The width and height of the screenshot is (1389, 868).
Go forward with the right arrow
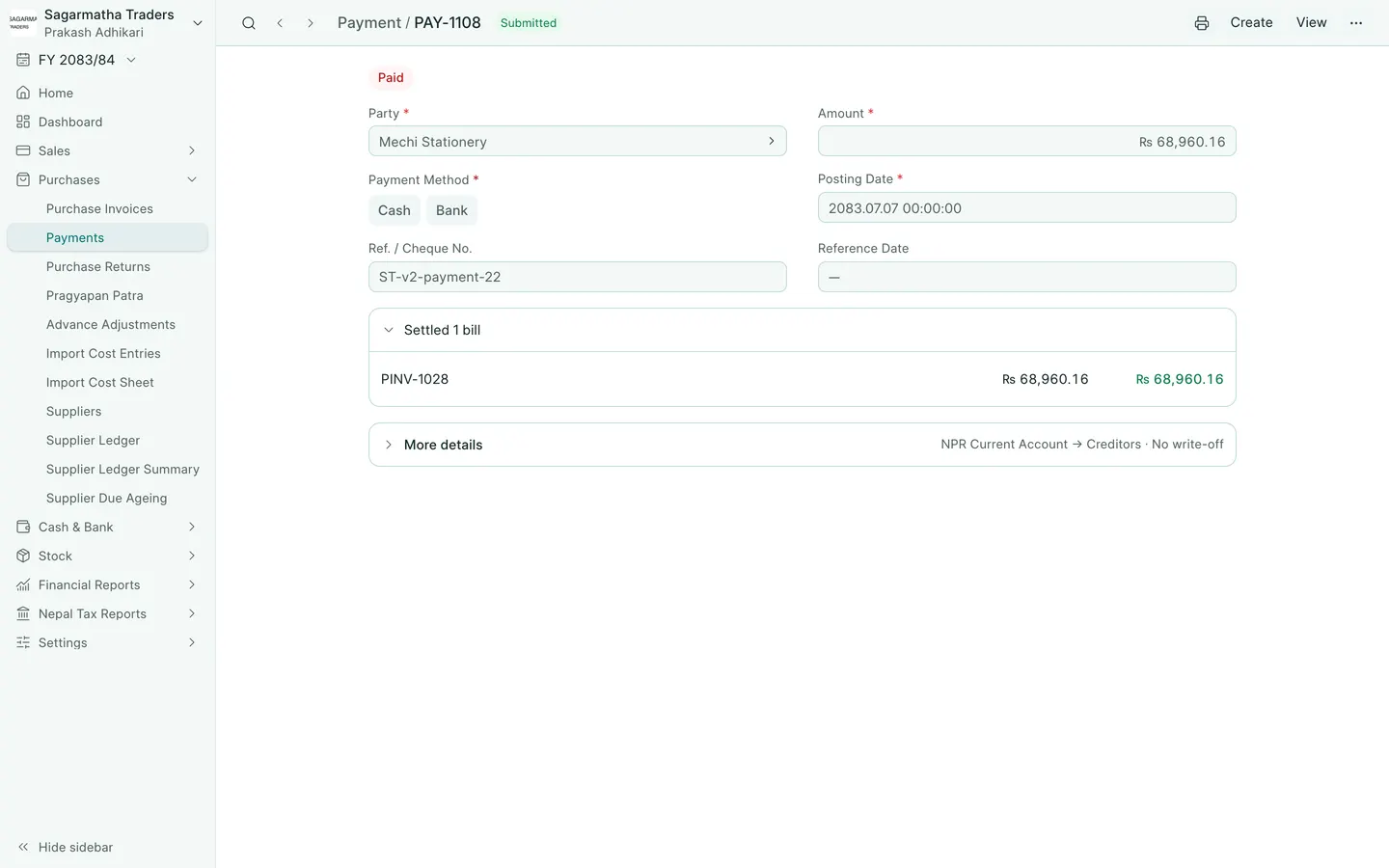[x=311, y=23]
